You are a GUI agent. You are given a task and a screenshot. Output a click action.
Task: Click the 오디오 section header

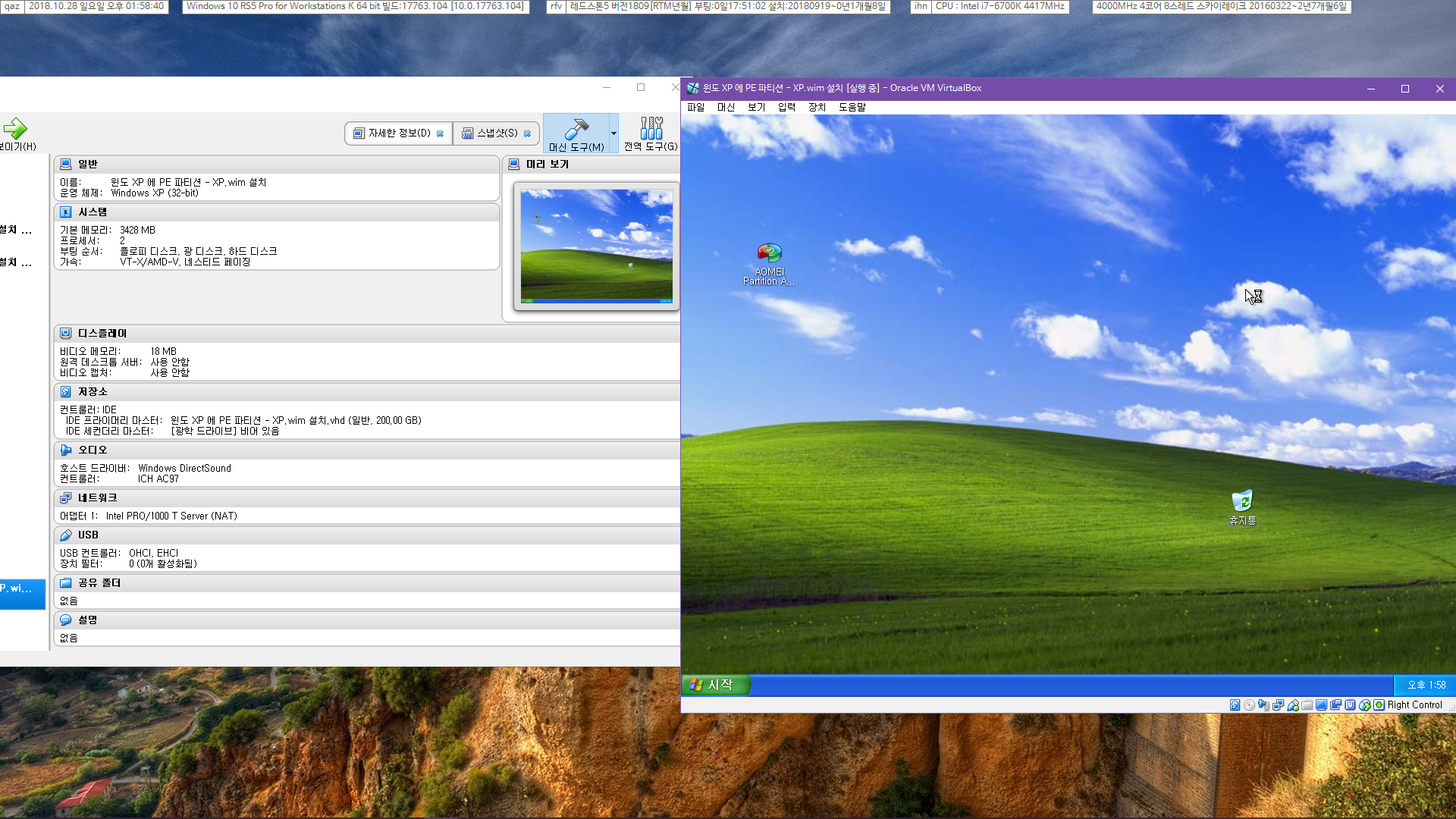point(367,450)
